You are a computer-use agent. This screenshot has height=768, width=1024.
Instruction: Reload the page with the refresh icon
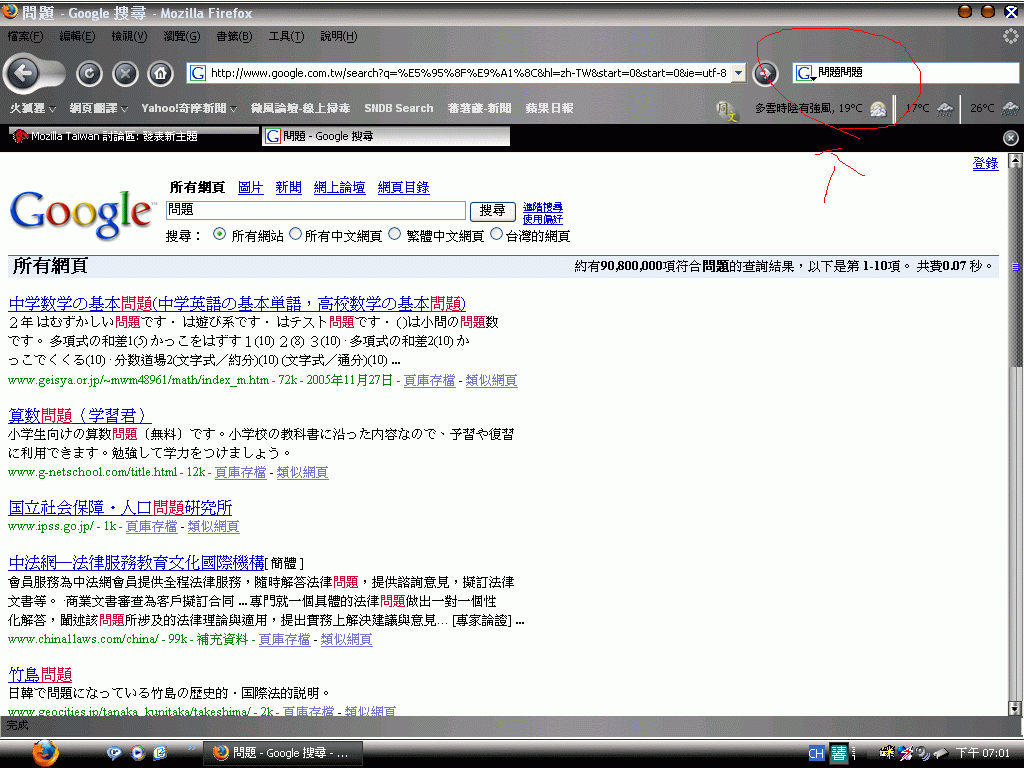(x=89, y=73)
